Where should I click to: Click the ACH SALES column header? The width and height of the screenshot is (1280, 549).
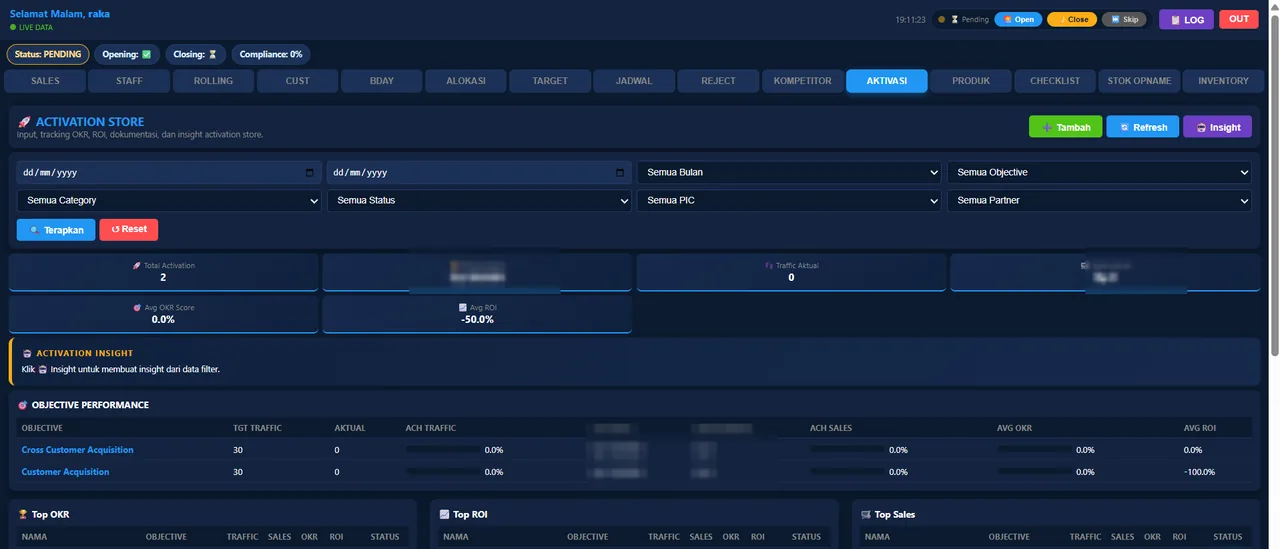(831, 428)
